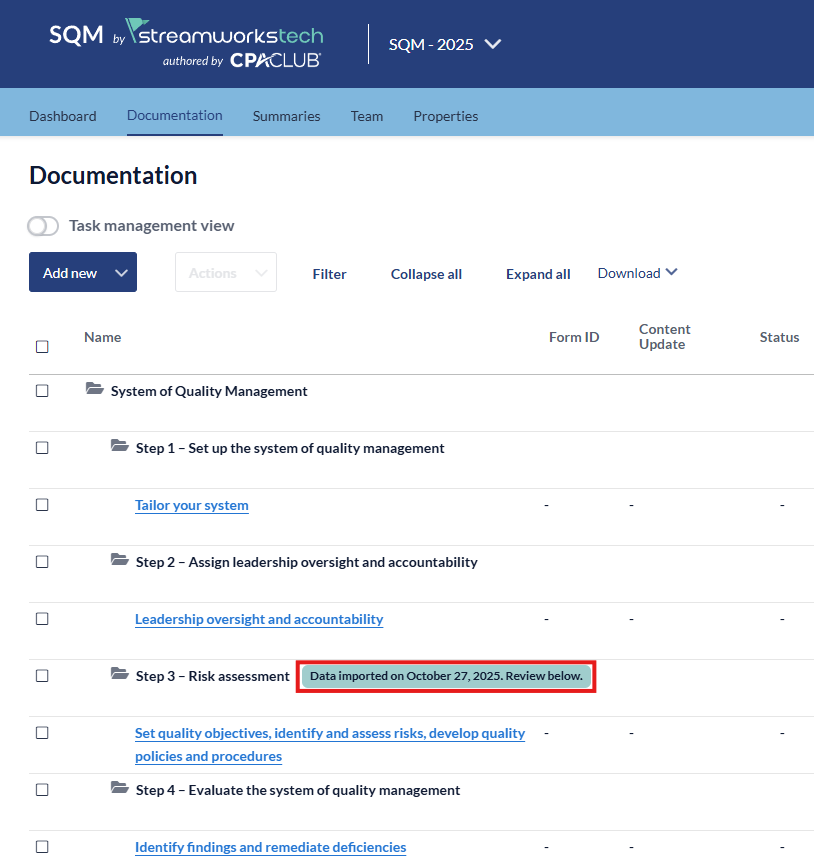Open Identify findings and remediate deficiencies link
The image size is (814, 864).
[270, 847]
